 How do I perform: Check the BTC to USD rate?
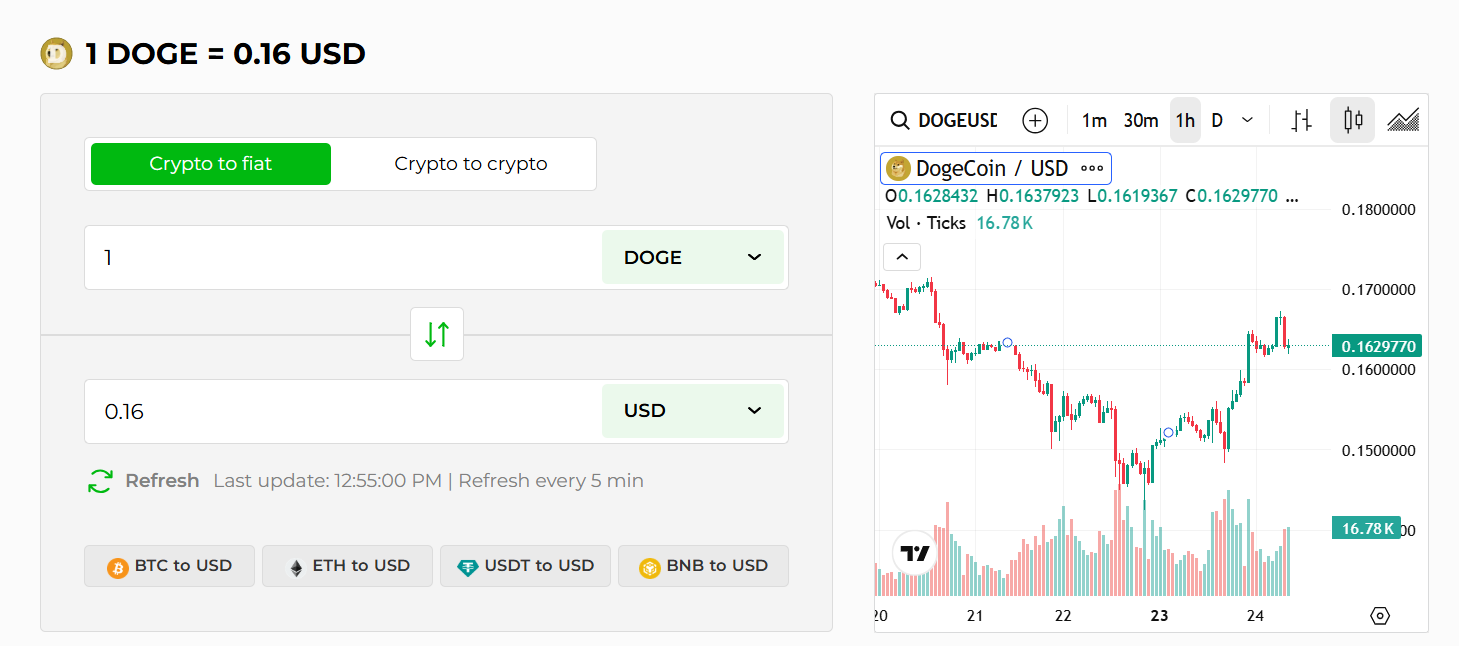(x=169, y=565)
